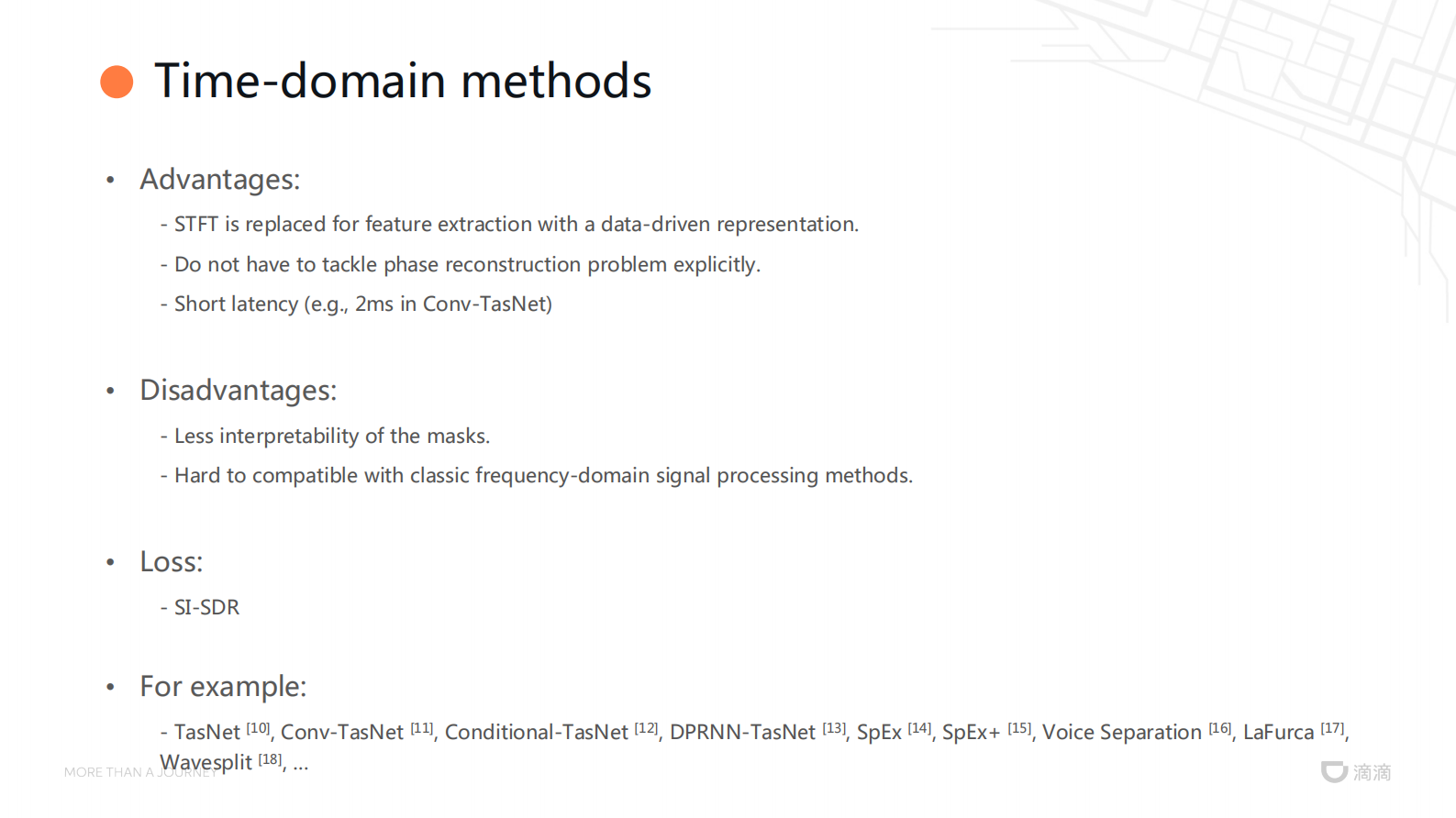The image size is (1456, 818).
Task: Click the orange circle beside the title
Action: [117, 82]
